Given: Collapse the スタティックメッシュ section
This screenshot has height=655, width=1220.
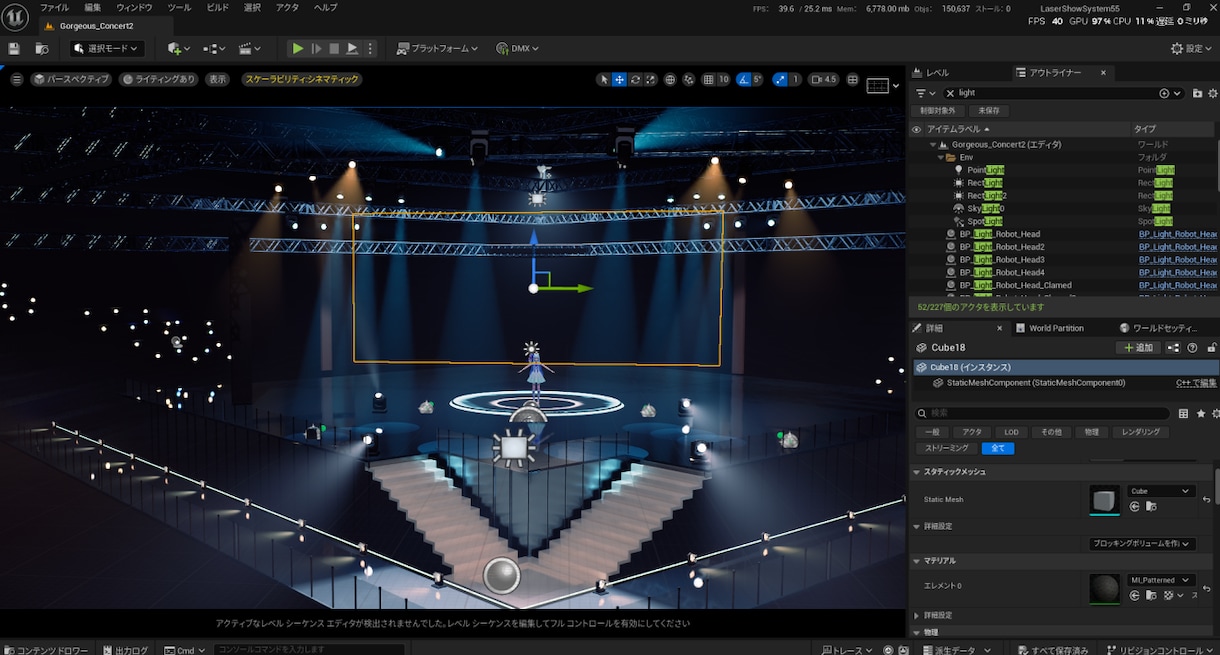Looking at the screenshot, I should [x=917, y=471].
